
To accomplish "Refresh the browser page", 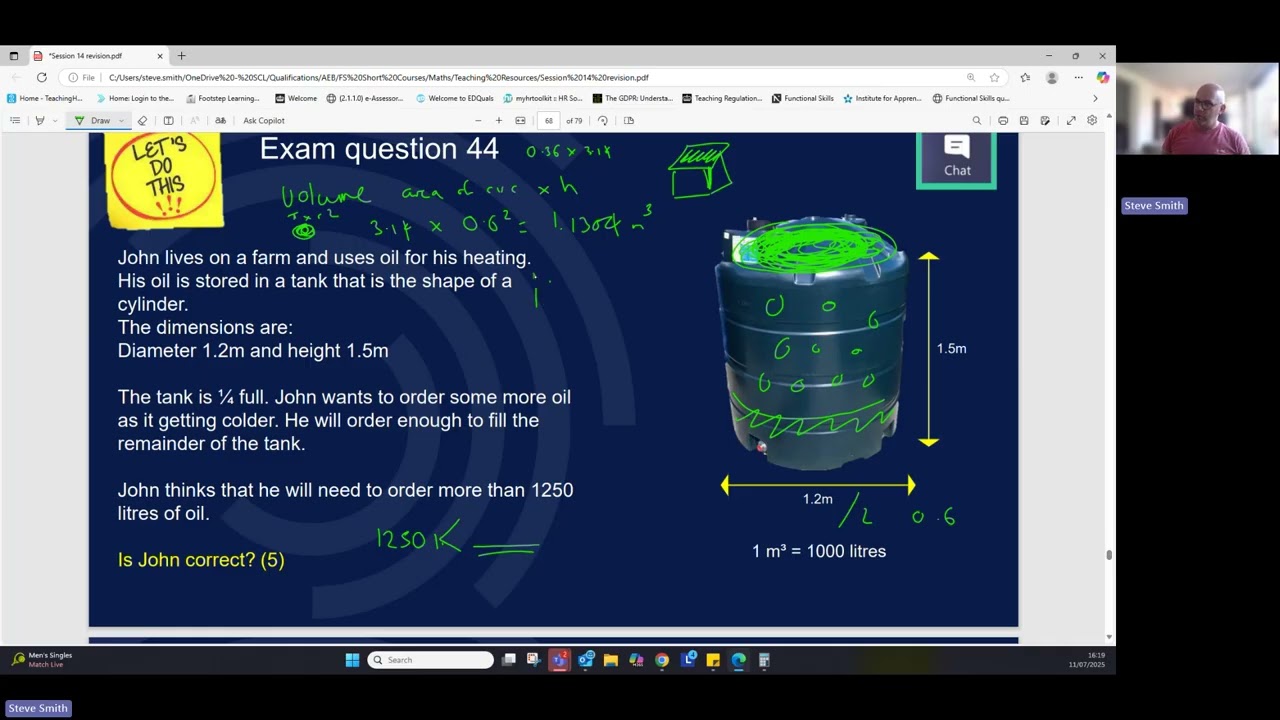I will (41, 77).
